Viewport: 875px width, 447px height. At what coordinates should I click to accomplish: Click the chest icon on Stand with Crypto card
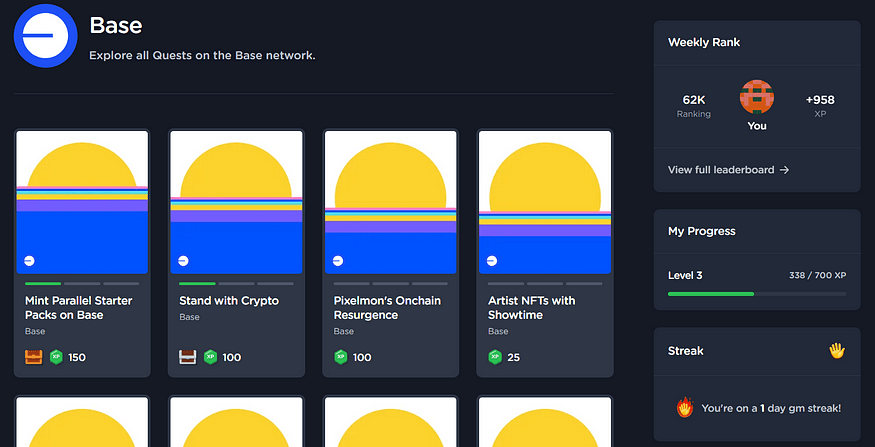188,357
